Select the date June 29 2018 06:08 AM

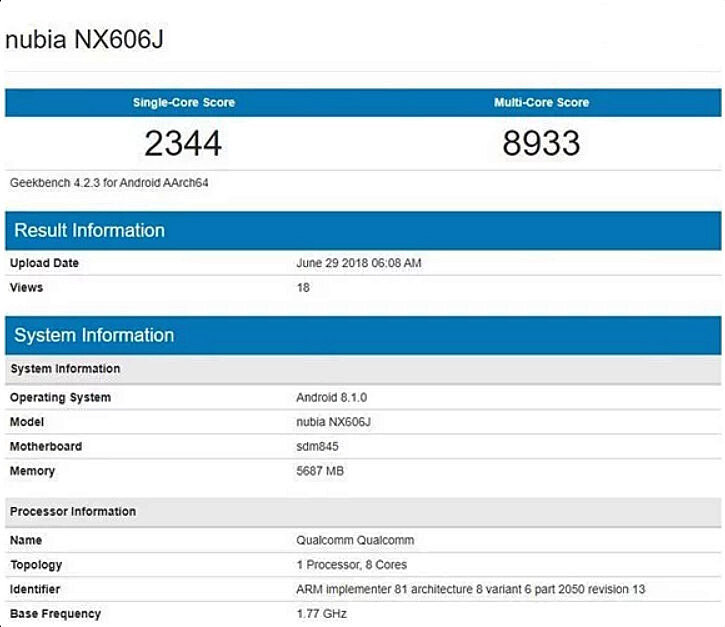pos(359,263)
